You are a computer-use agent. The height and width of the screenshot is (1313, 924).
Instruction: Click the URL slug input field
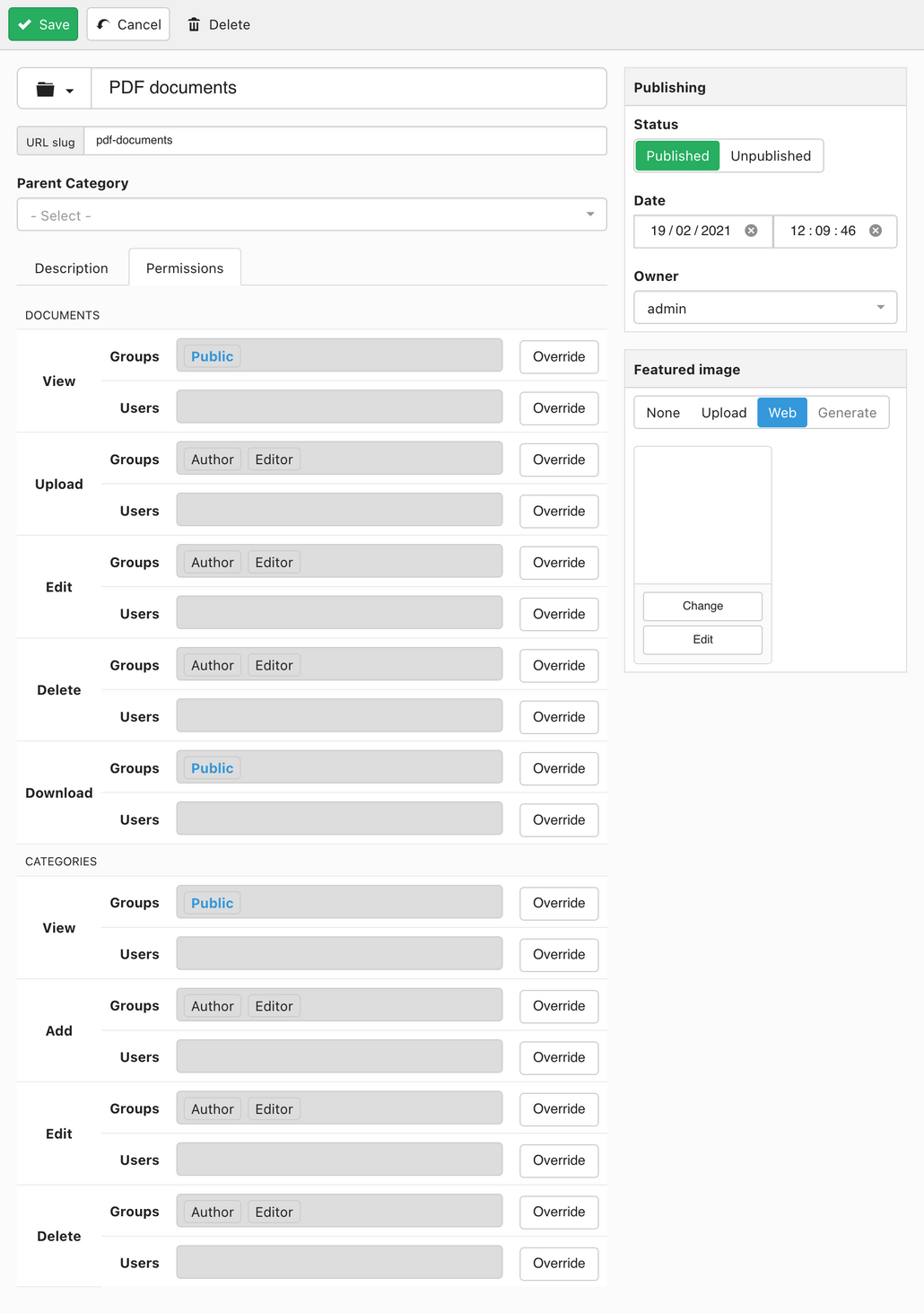pyautogui.click(x=345, y=141)
